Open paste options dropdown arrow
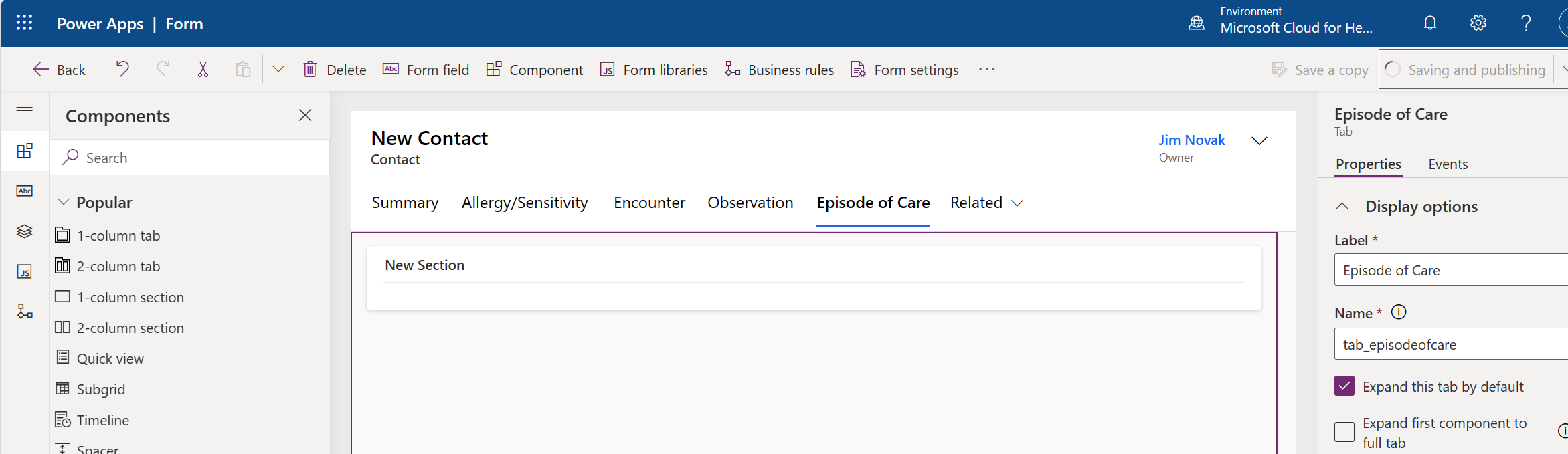The height and width of the screenshot is (454, 1568). [x=278, y=69]
